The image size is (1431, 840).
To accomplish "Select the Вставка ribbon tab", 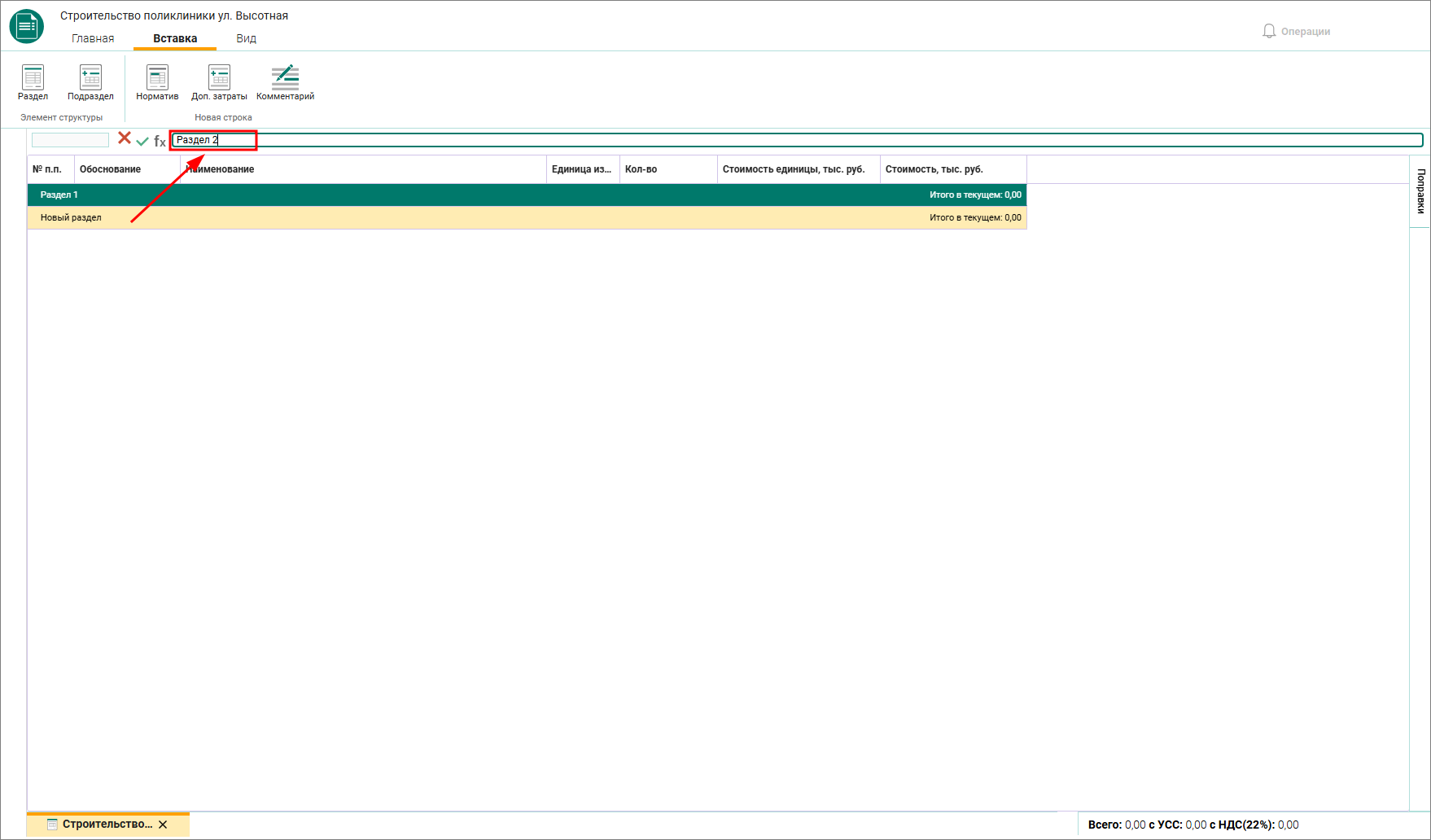I will click(175, 38).
